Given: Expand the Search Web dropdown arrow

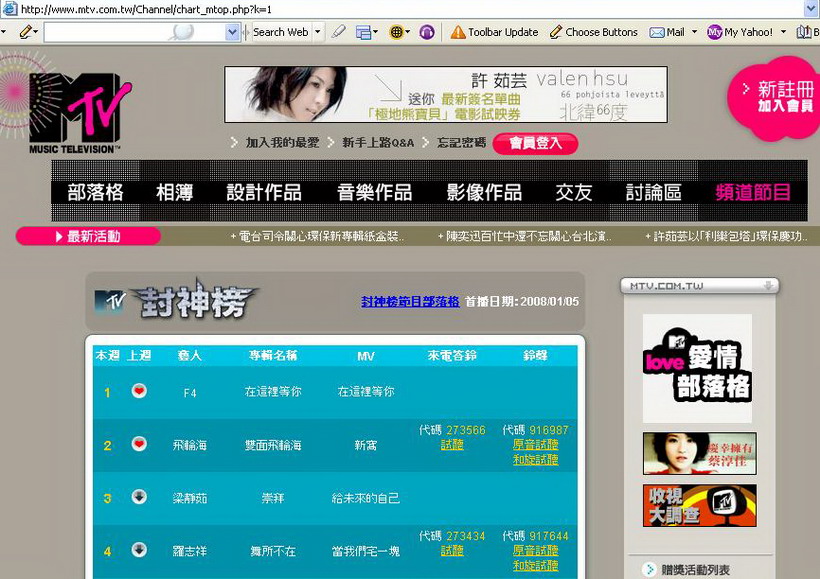Looking at the screenshot, I should (x=317, y=32).
